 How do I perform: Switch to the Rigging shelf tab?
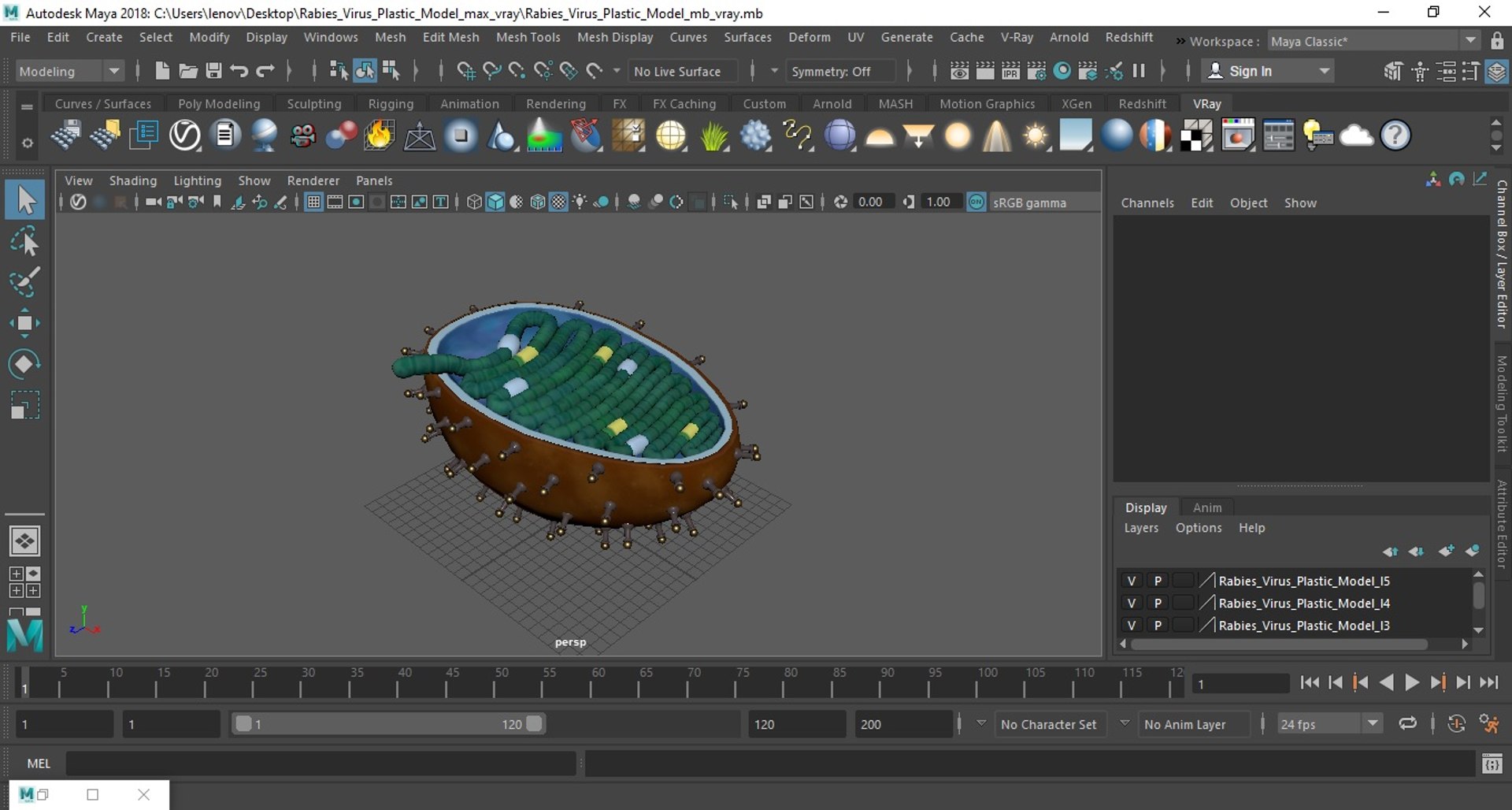pos(391,104)
